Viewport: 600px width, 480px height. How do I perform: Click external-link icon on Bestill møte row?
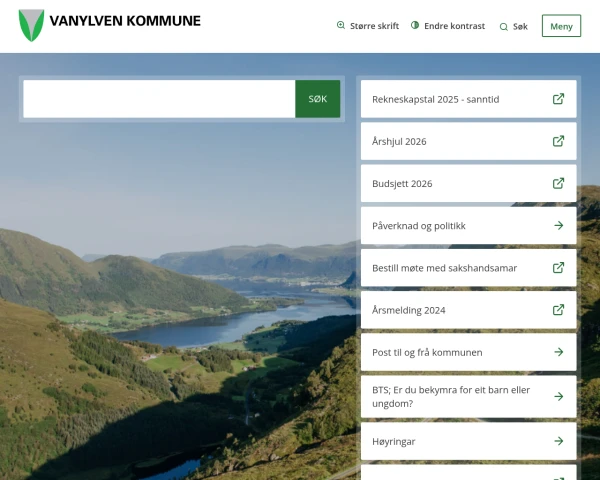558,268
